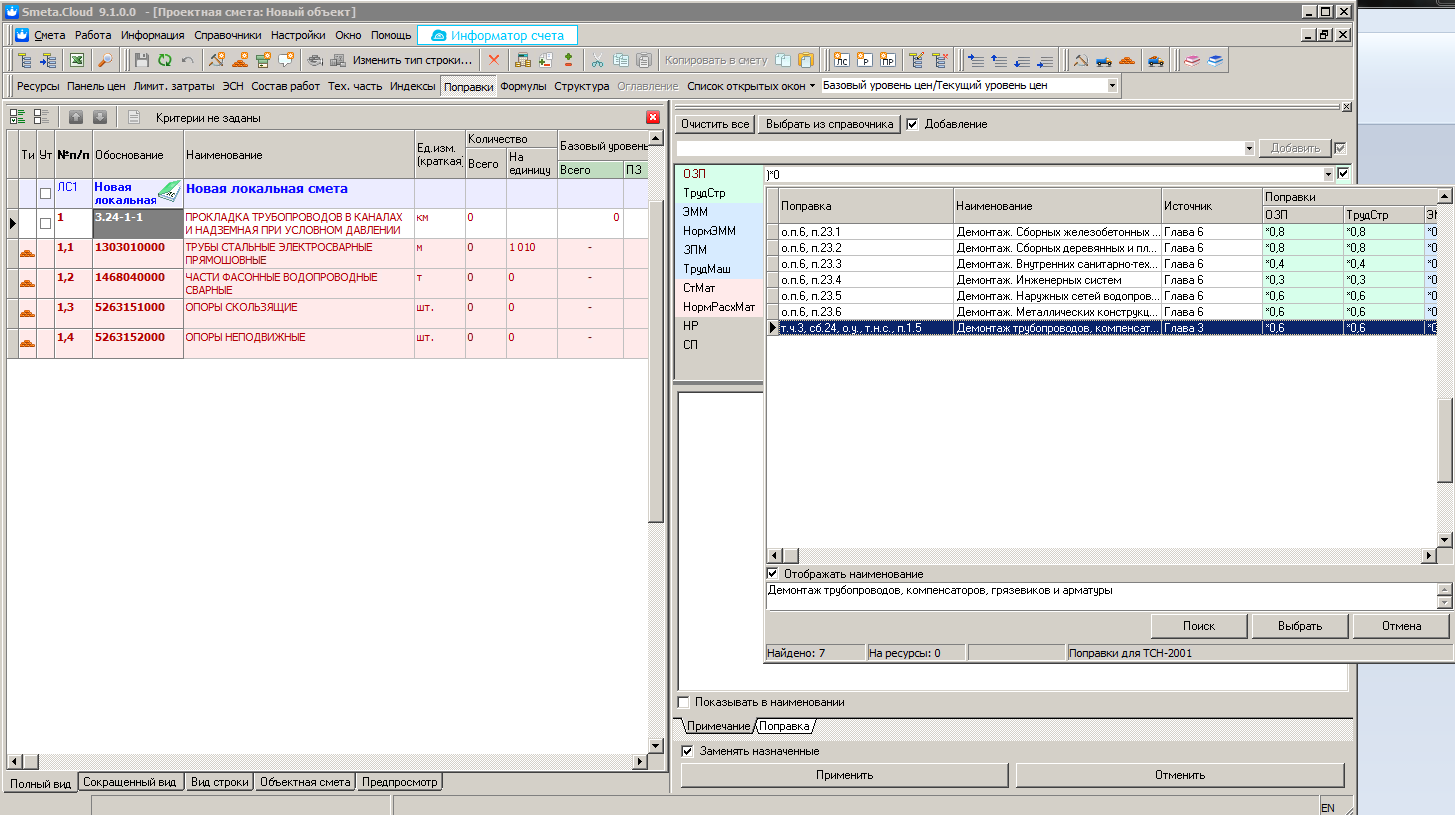Click the hammer labor resources icon on right toolbar
Image resolution: width=1455 pixels, height=815 pixels.
click(x=1081, y=60)
